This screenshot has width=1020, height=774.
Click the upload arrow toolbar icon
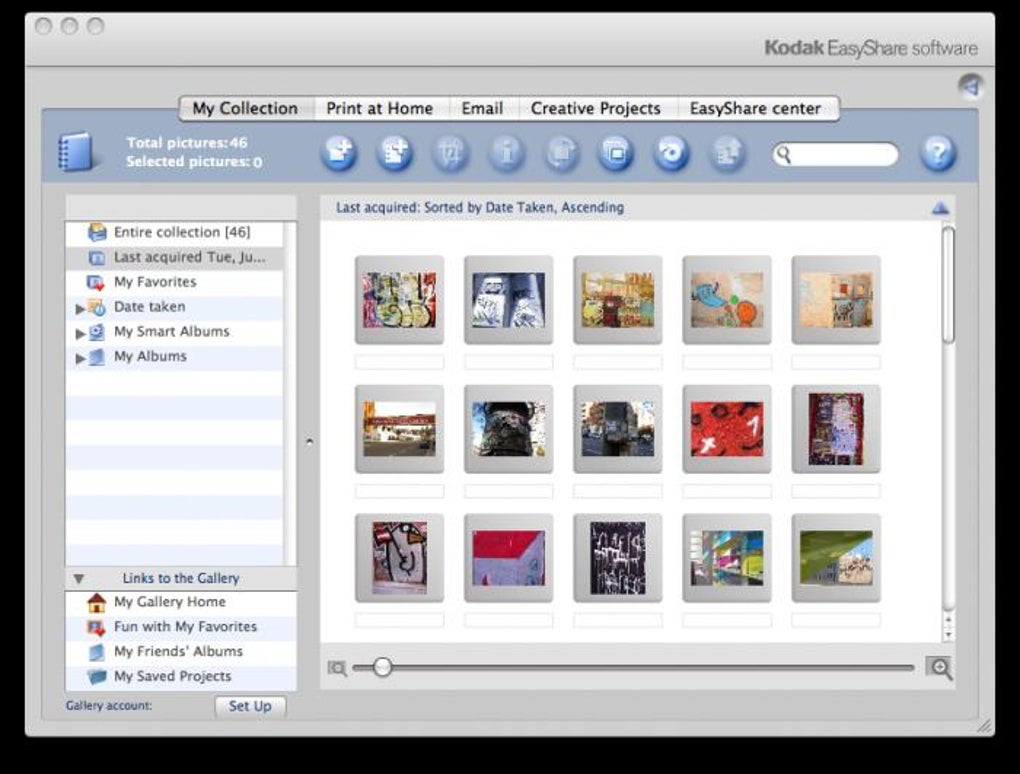click(x=727, y=153)
